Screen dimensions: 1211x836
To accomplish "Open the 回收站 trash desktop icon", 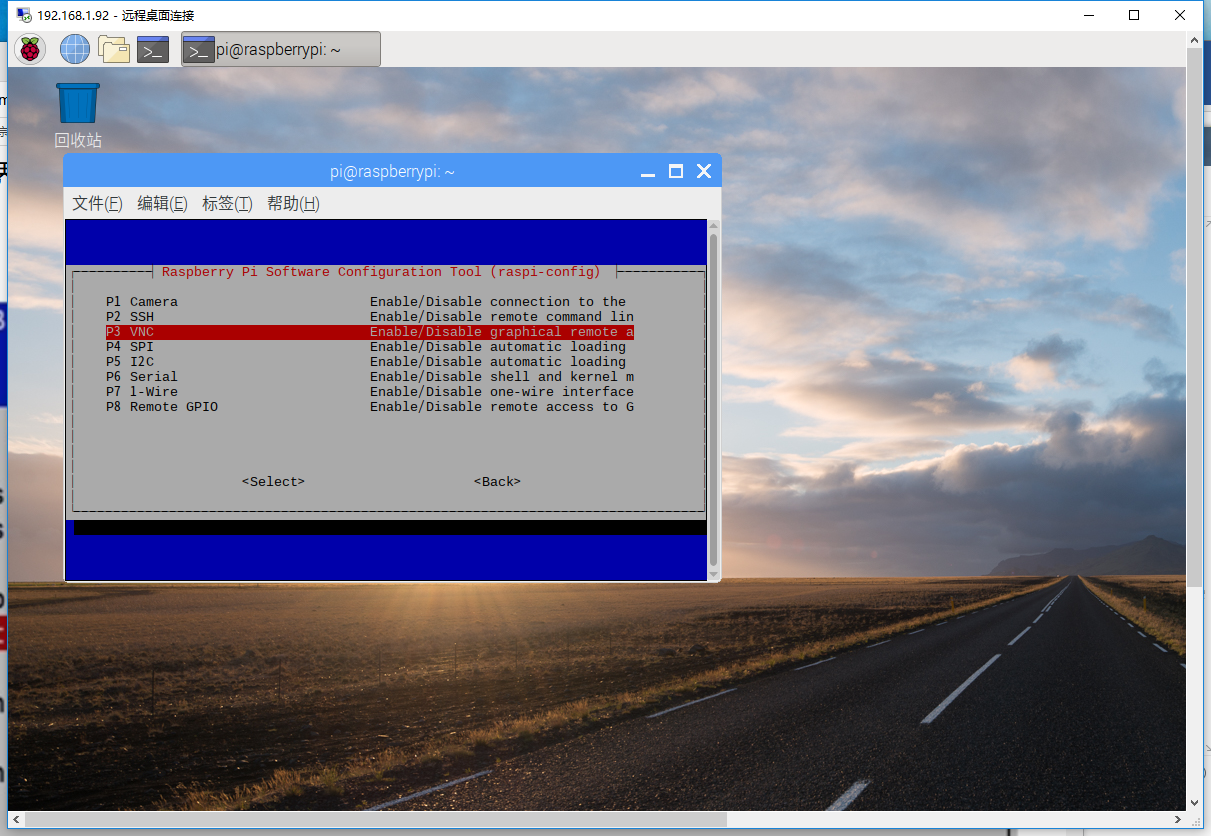I will [x=78, y=116].
